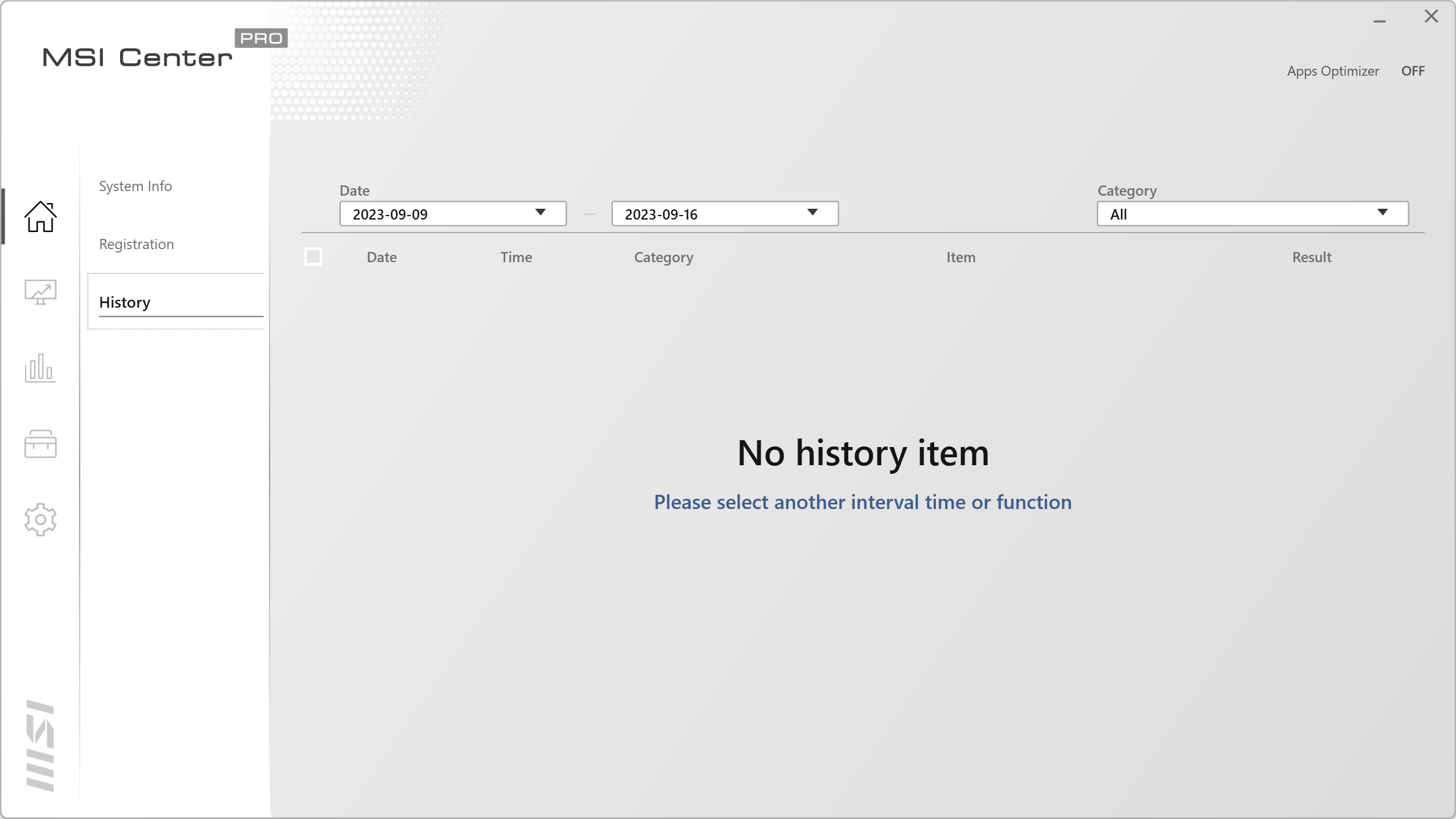1456x819 pixels.
Task: Switch to the System Info tab
Action: 135,187
